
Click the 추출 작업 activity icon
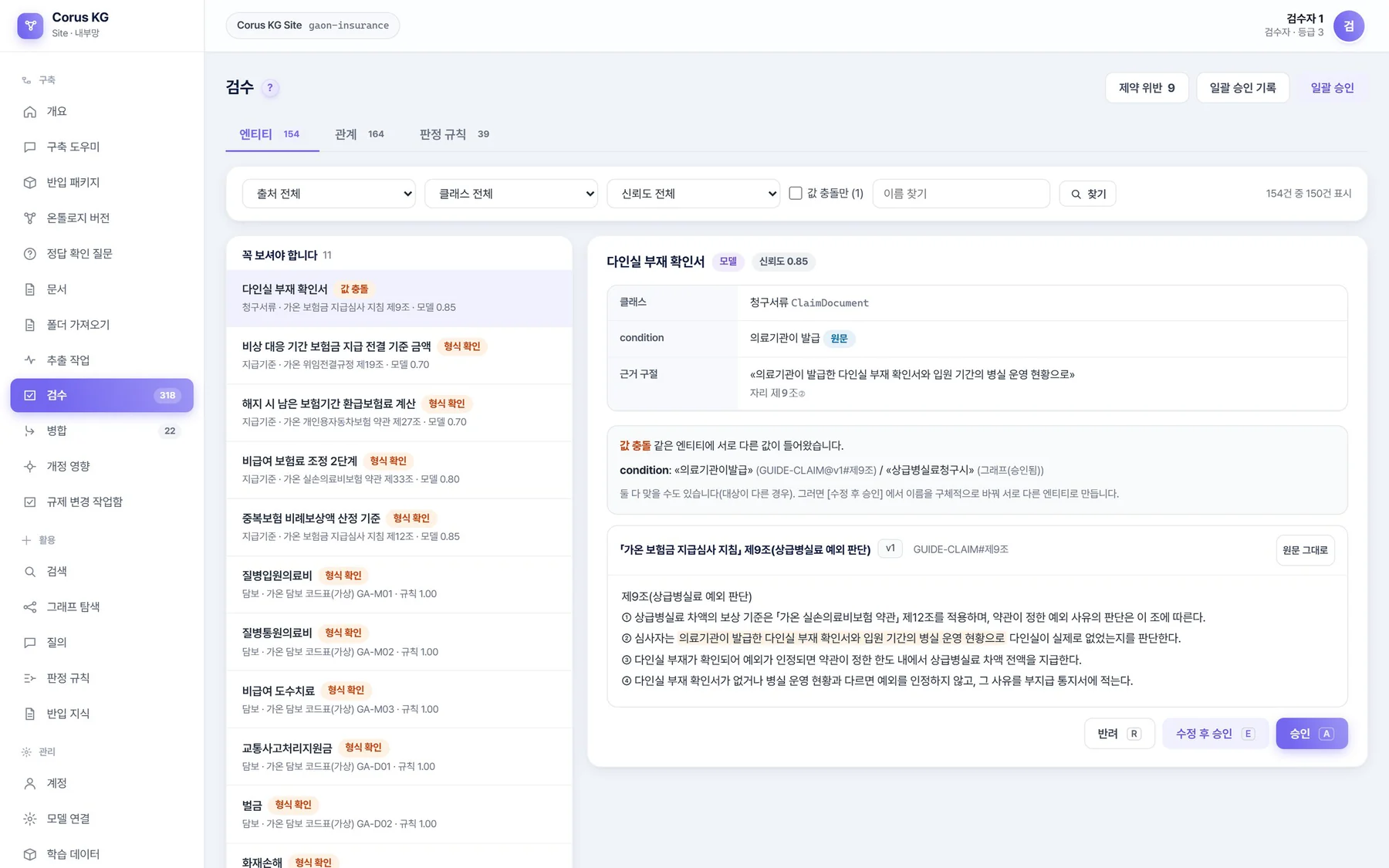click(x=30, y=360)
